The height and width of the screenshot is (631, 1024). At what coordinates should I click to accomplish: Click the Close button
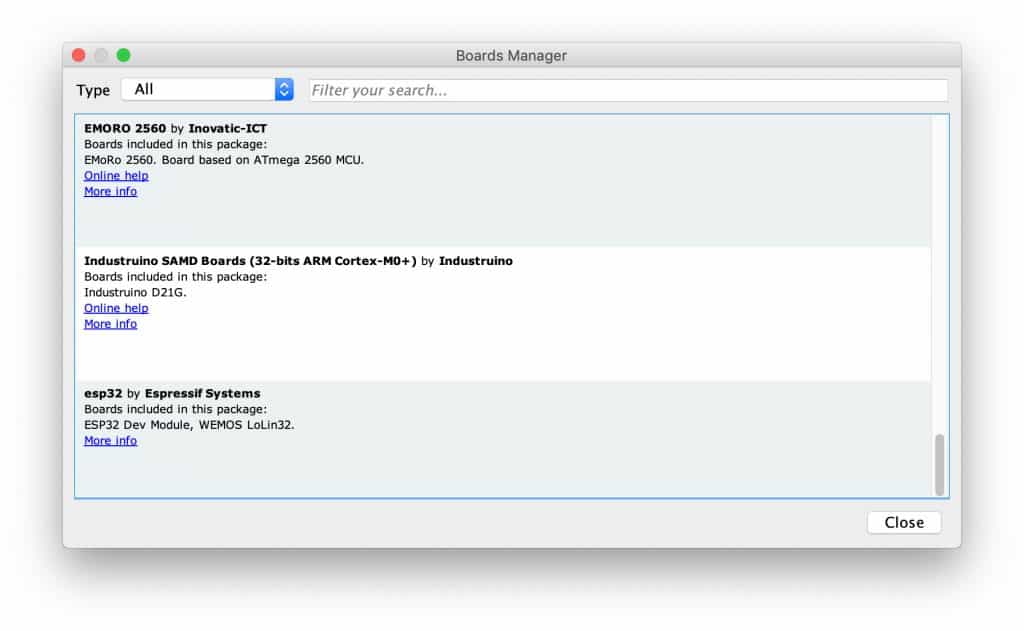click(904, 523)
